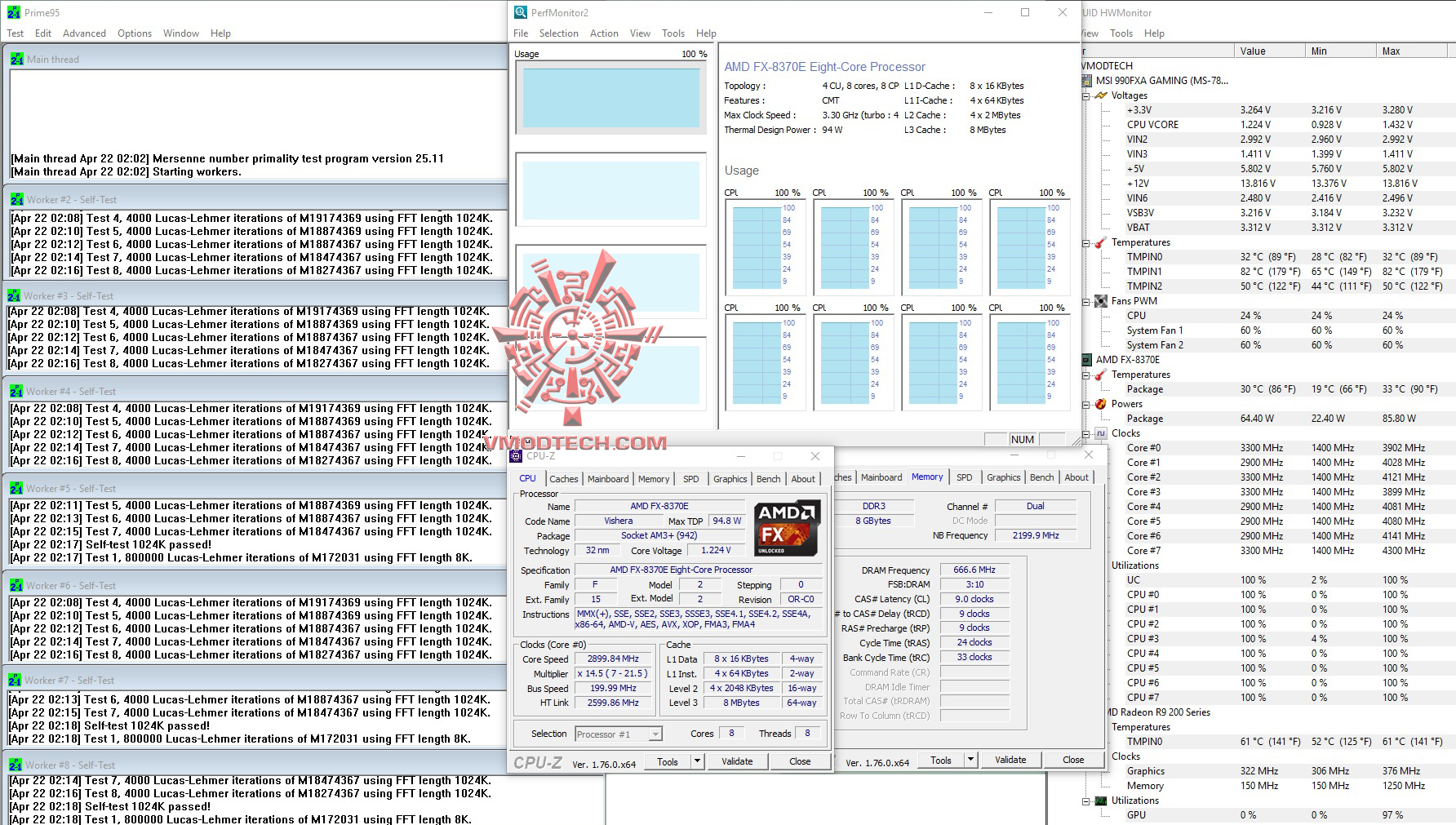Click the Worker #8 Self-Test window icon
1456x825 pixels.
16,765
